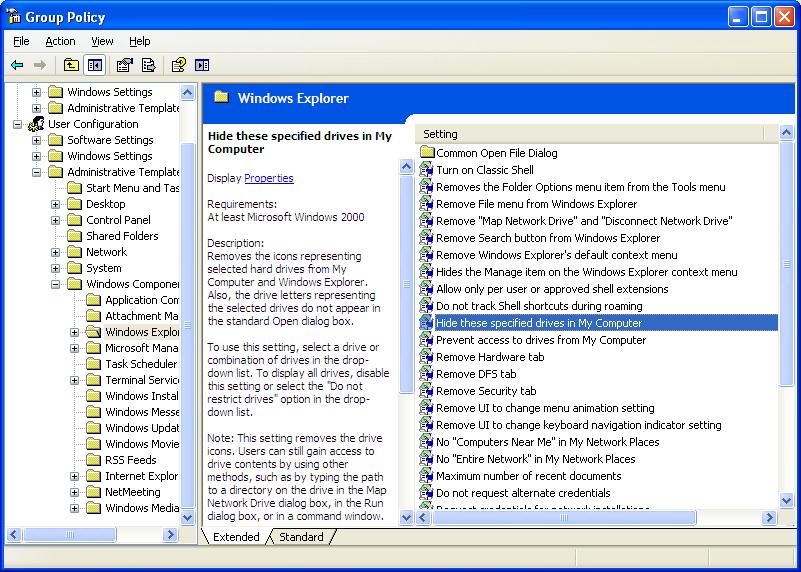Expand the NetMeeting node
This screenshot has width=801, height=572.
pyautogui.click(x=74, y=492)
